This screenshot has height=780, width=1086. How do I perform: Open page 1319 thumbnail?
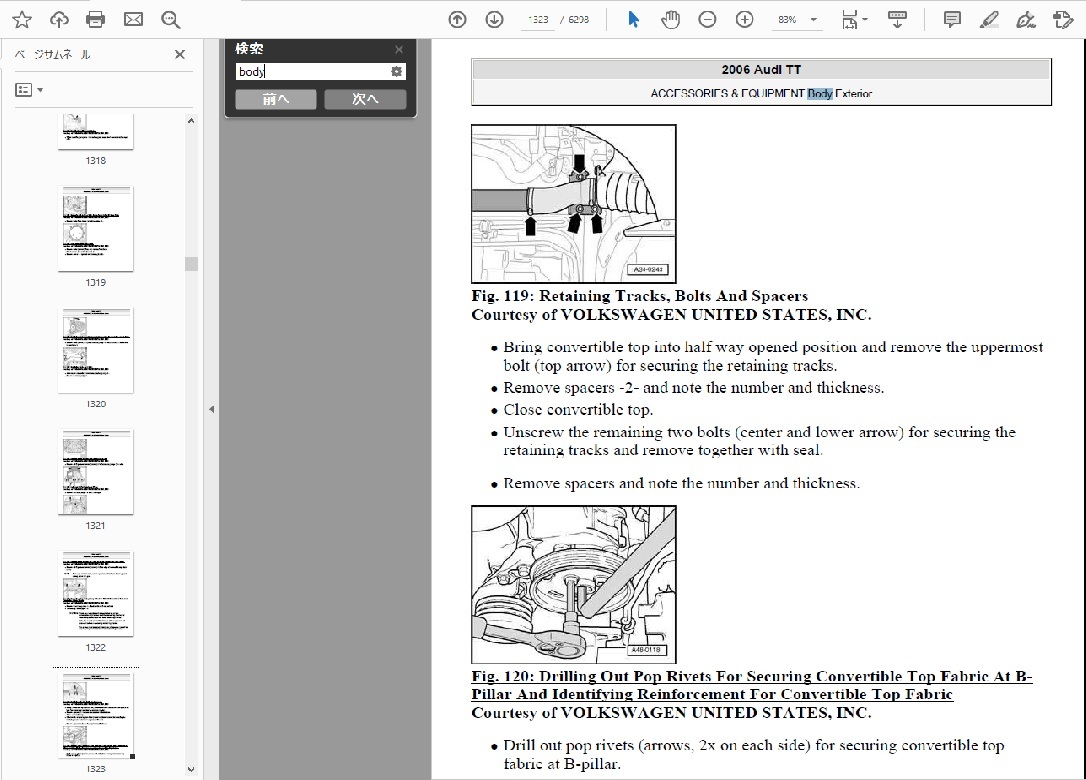click(x=96, y=229)
